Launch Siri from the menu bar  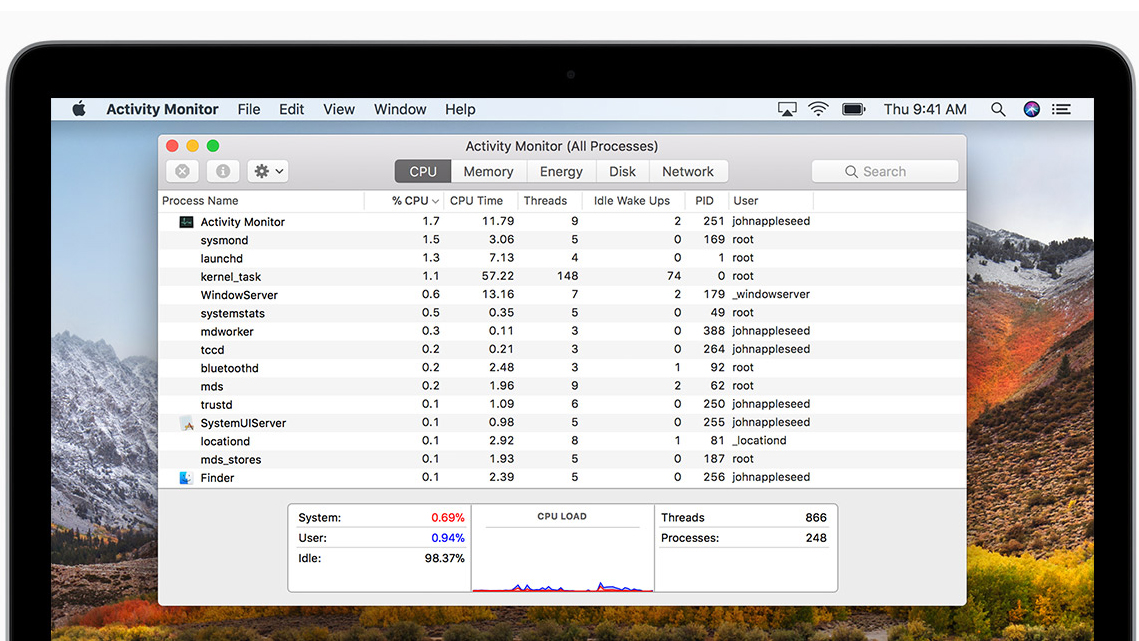tap(1031, 109)
